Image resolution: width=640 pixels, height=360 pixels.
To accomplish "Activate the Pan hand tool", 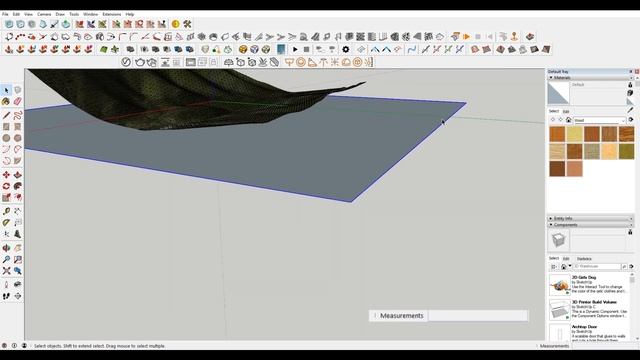I will [x=18, y=248].
